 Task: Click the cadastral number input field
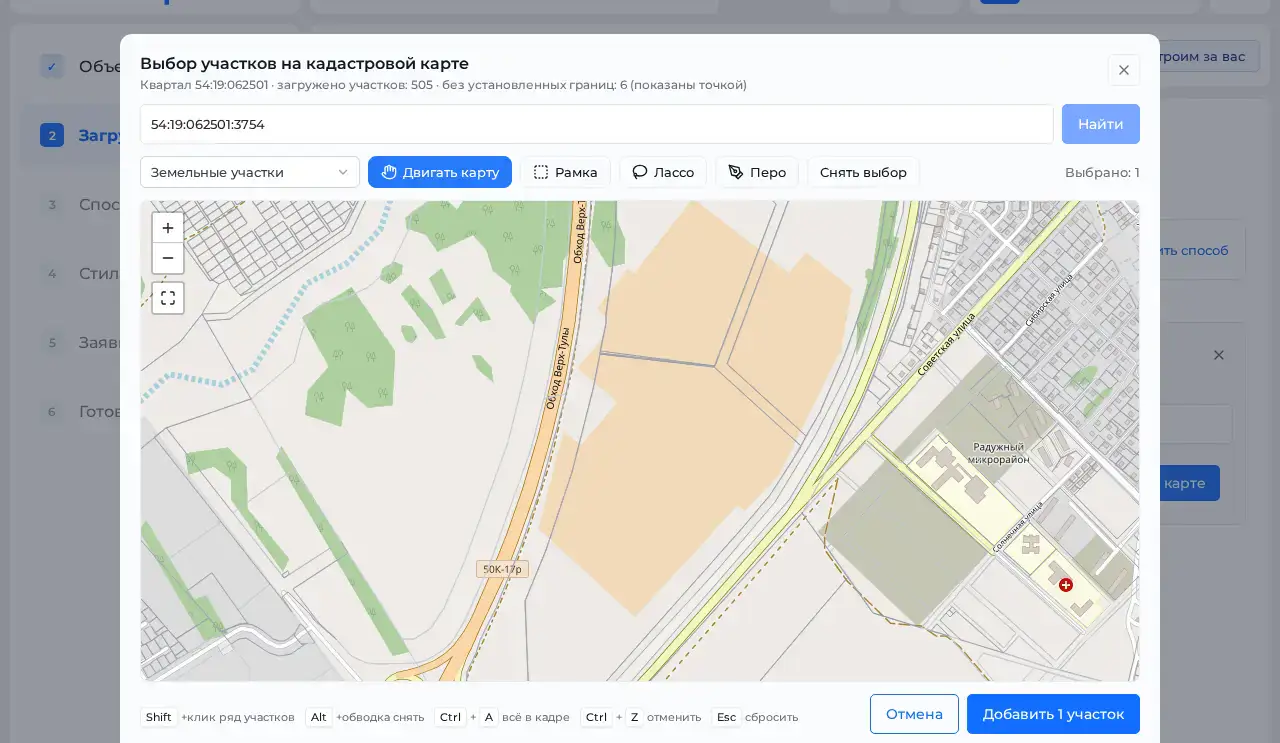pos(596,124)
